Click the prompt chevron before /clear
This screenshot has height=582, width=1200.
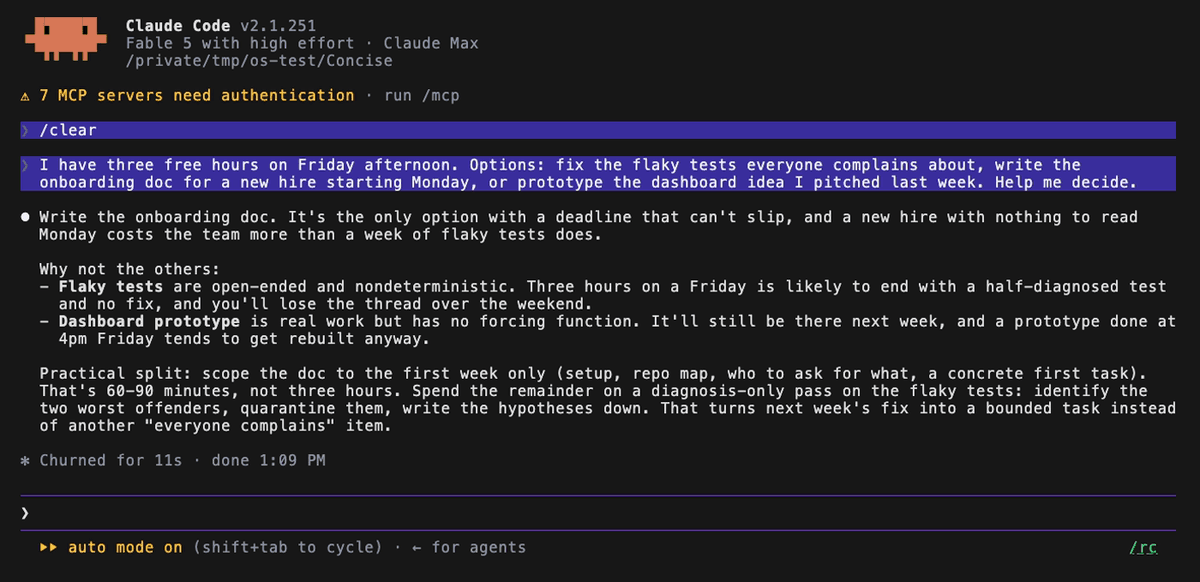click(x=25, y=130)
